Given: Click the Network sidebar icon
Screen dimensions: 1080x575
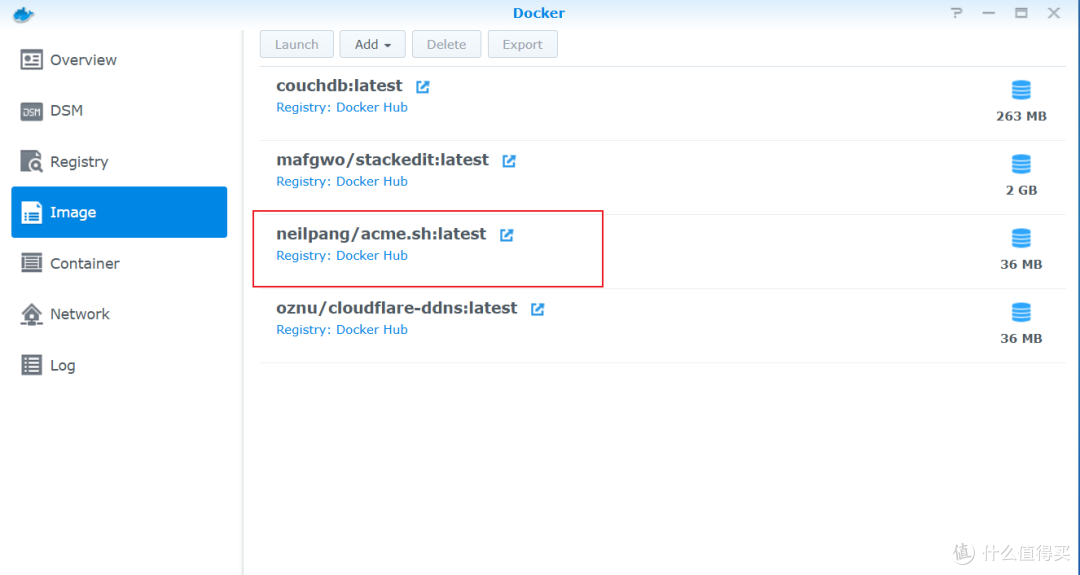Looking at the screenshot, I should coord(31,314).
